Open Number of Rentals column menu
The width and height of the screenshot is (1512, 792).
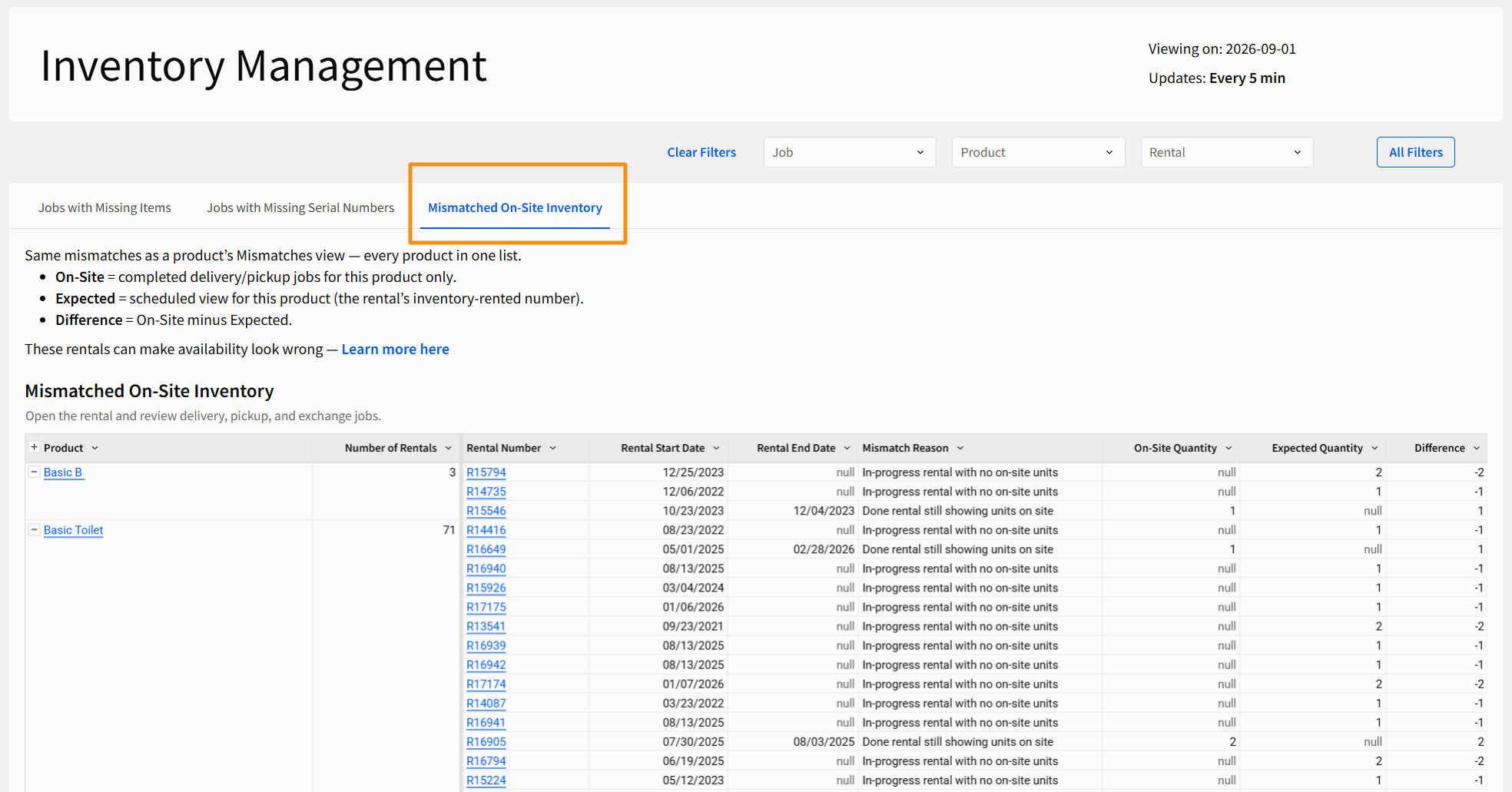pos(449,448)
